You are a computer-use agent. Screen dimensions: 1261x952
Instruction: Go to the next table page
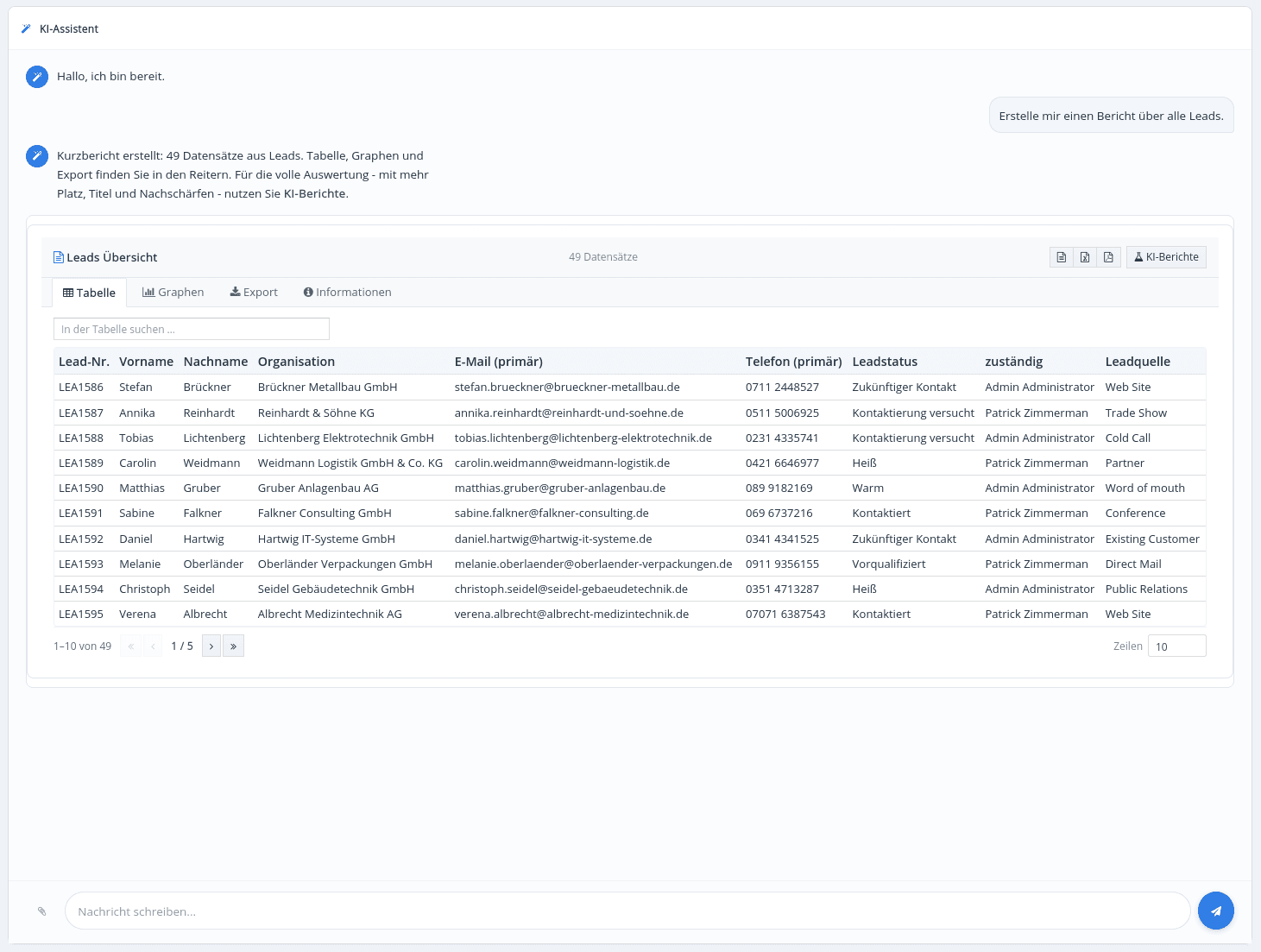[211, 646]
